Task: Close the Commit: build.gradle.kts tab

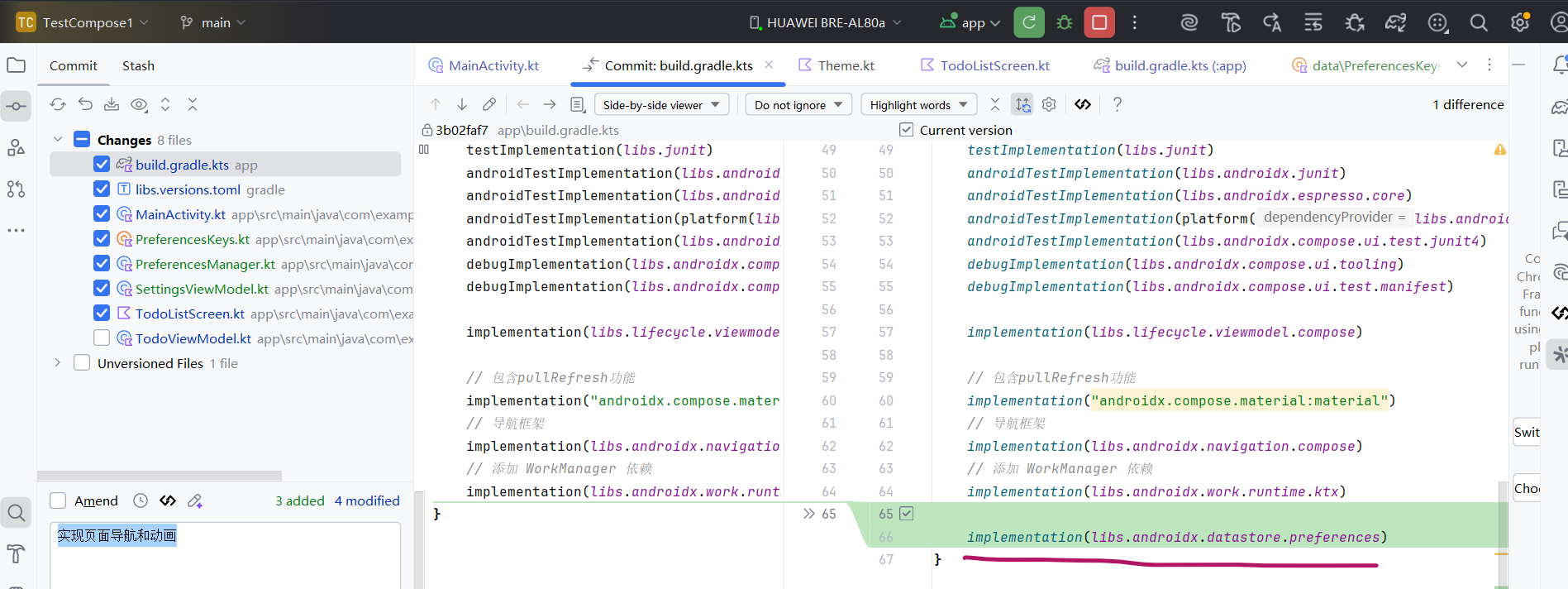Action: pyautogui.click(x=769, y=65)
